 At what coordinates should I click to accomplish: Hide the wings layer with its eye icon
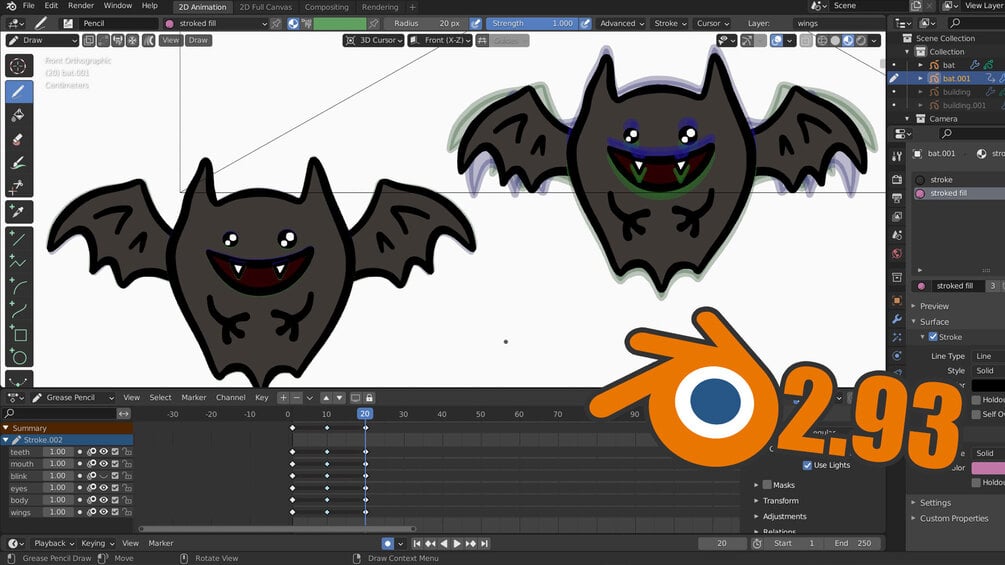pyautogui.click(x=103, y=512)
